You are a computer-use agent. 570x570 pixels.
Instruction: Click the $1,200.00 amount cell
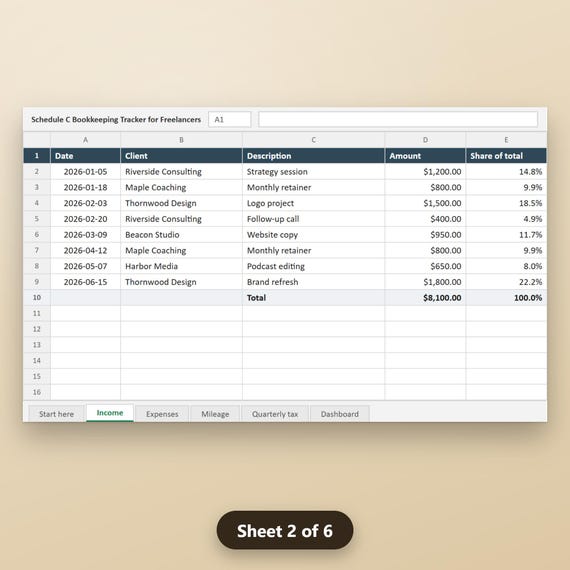click(425, 172)
